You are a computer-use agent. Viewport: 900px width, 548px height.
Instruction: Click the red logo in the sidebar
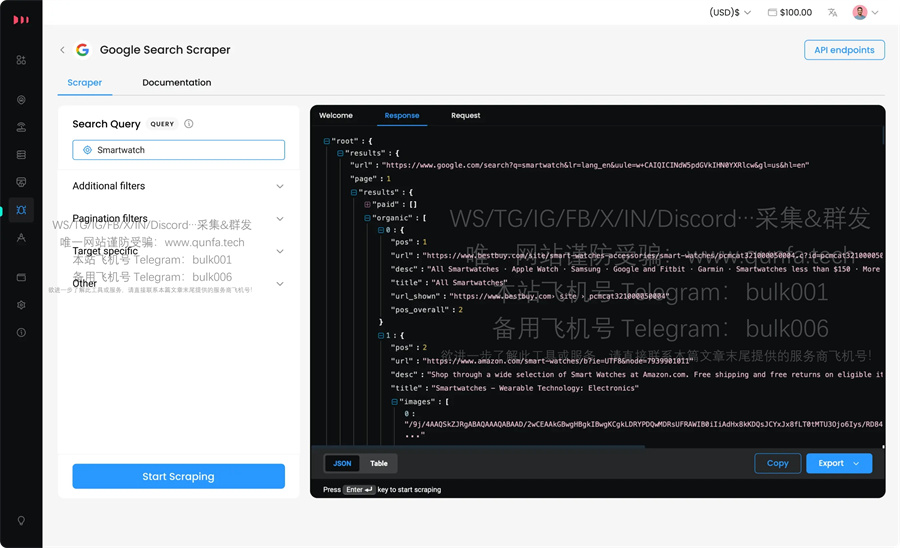(x=21, y=20)
